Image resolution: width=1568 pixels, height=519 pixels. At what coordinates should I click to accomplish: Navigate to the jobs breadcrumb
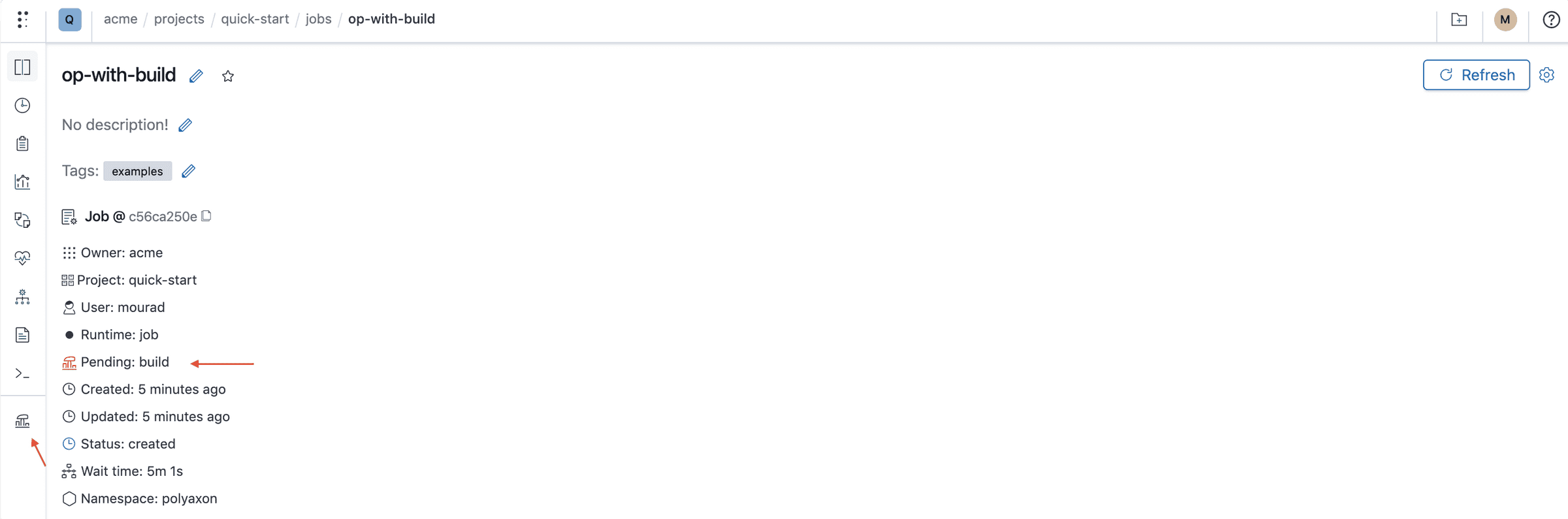coord(318,19)
